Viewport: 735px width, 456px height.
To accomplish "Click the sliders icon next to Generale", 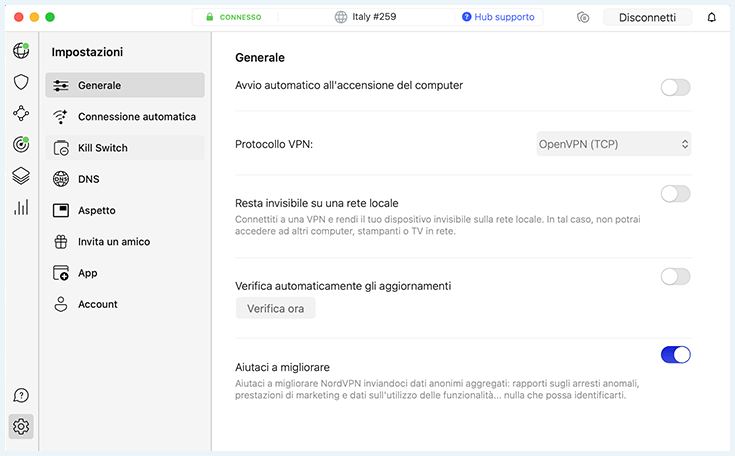I will coord(60,85).
